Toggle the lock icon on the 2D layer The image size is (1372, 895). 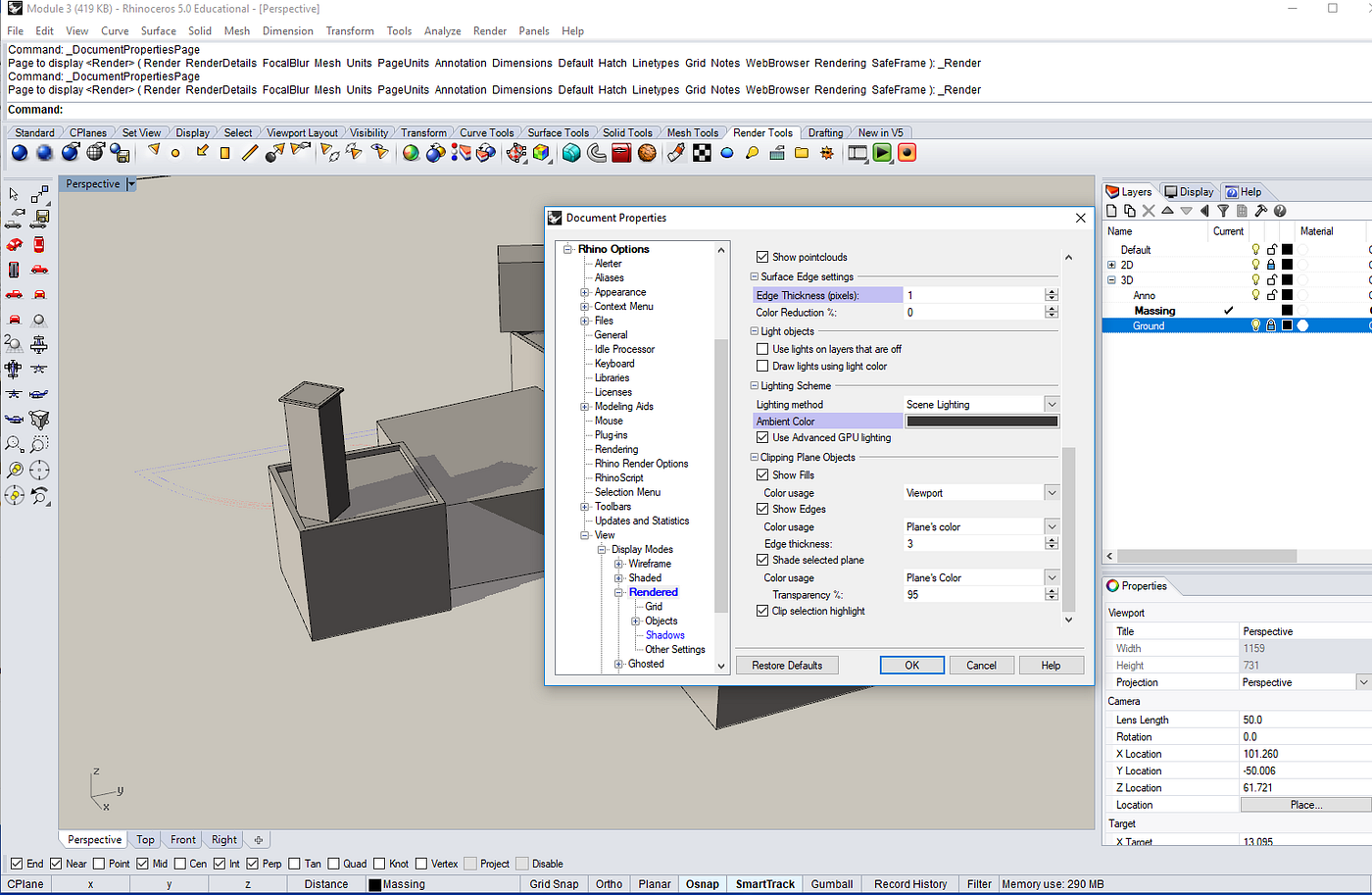tap(1271, 265)
